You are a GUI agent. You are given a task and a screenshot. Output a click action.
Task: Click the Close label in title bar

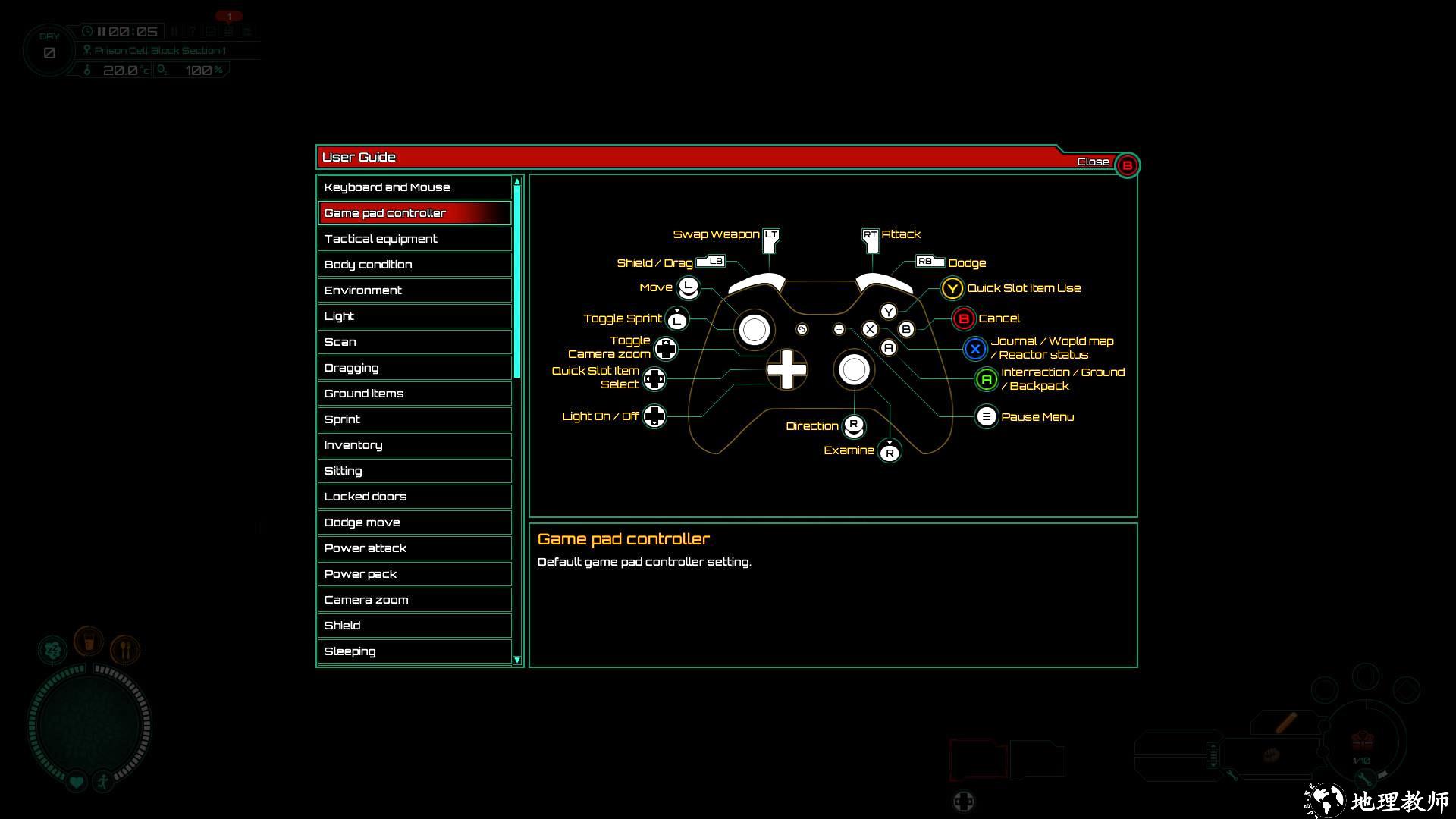1093,162
